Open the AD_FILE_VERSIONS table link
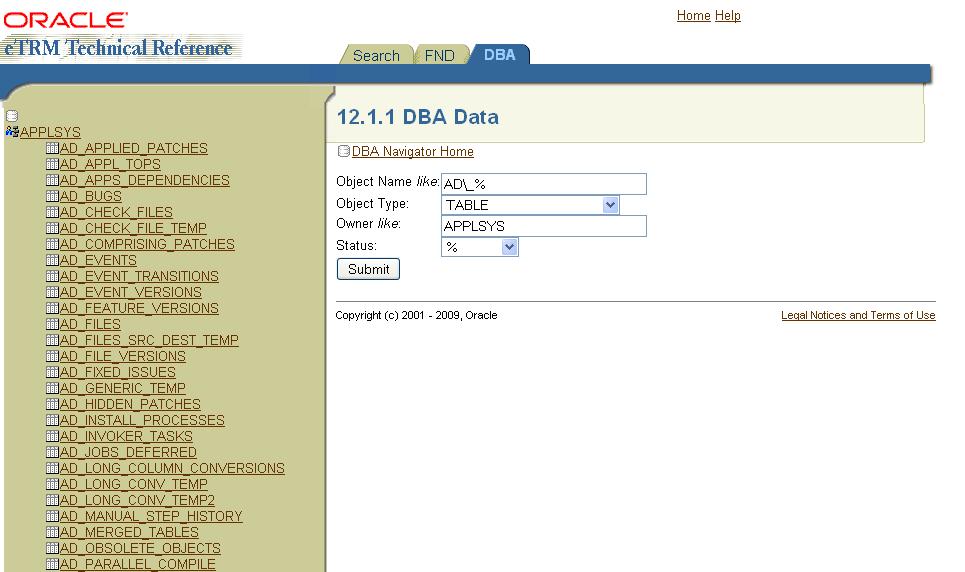The width and height of the screenshot is (965, 572). 122,356
